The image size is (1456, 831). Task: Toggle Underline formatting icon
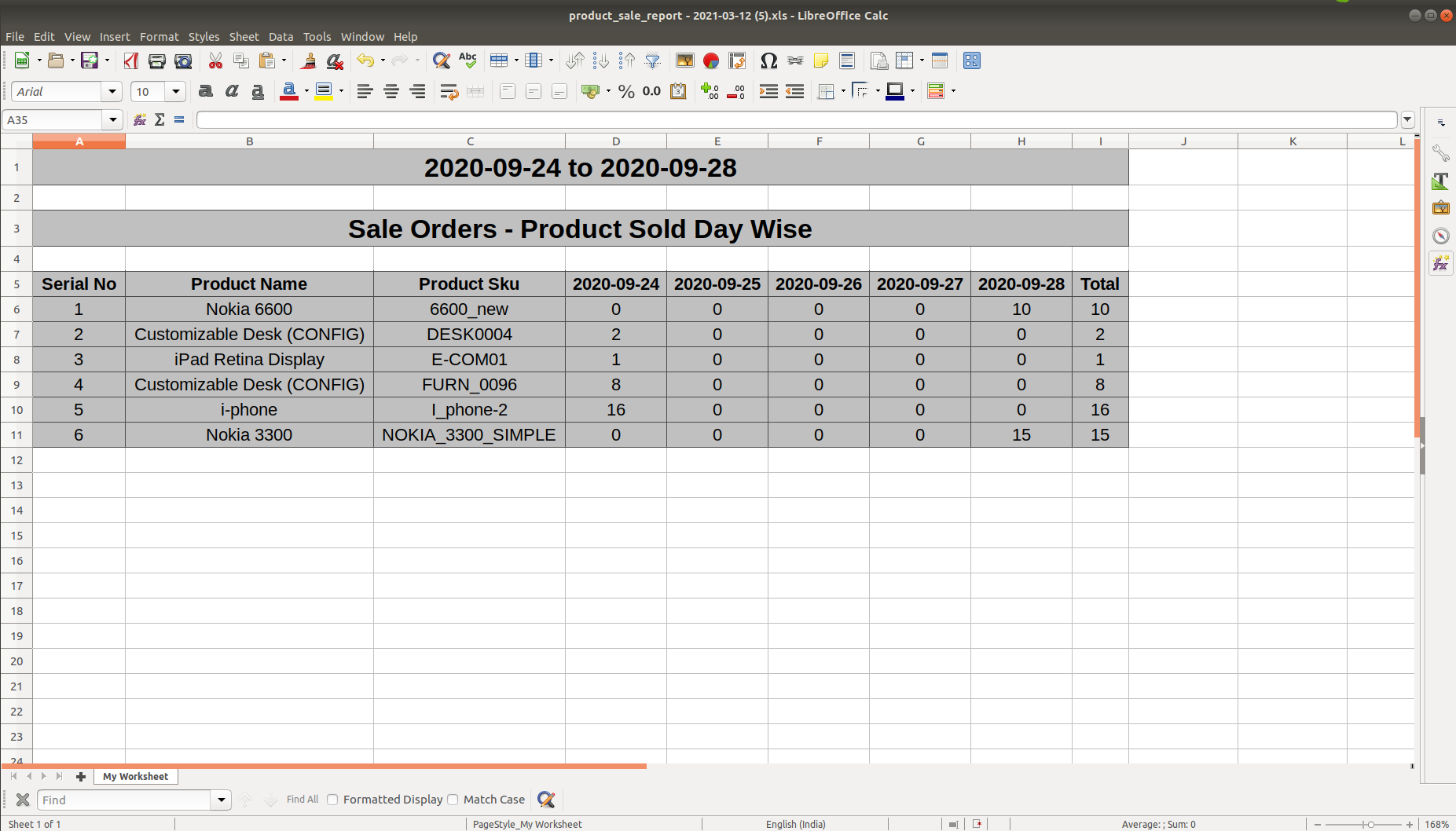(258, 91)
